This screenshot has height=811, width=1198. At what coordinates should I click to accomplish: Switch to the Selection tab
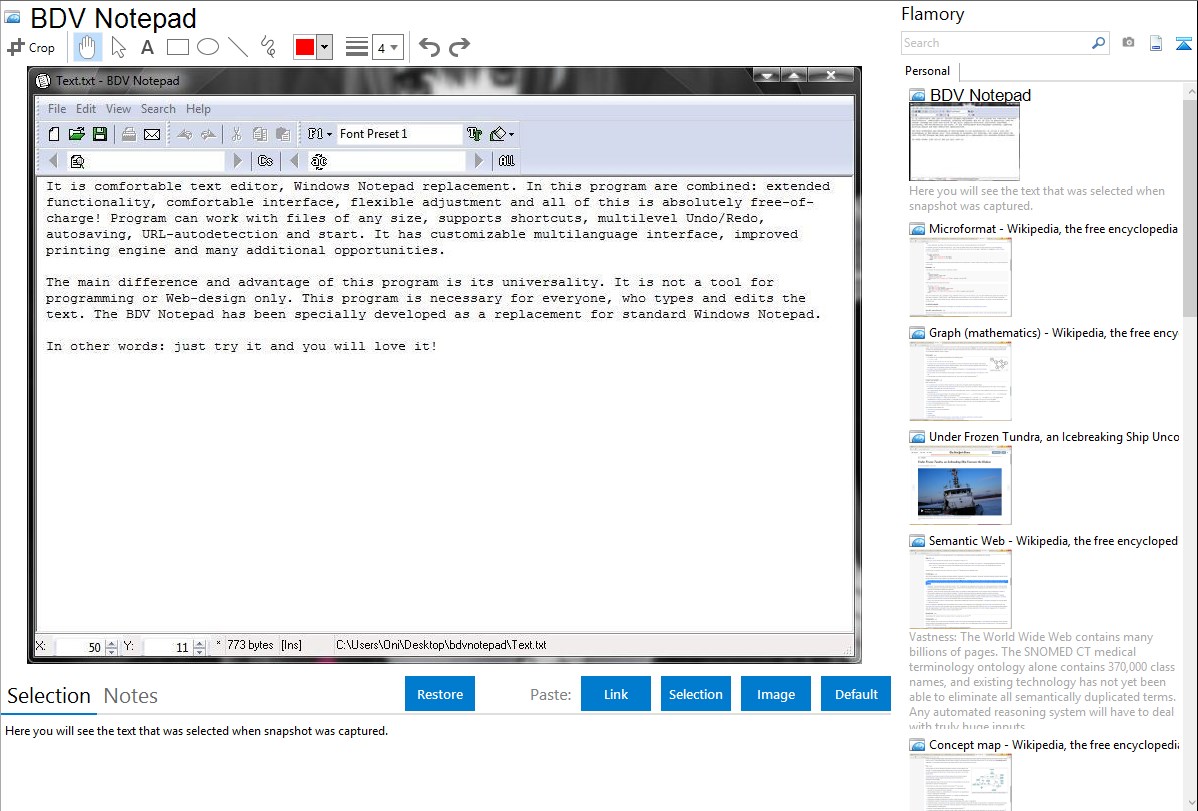tap(49, 696)
